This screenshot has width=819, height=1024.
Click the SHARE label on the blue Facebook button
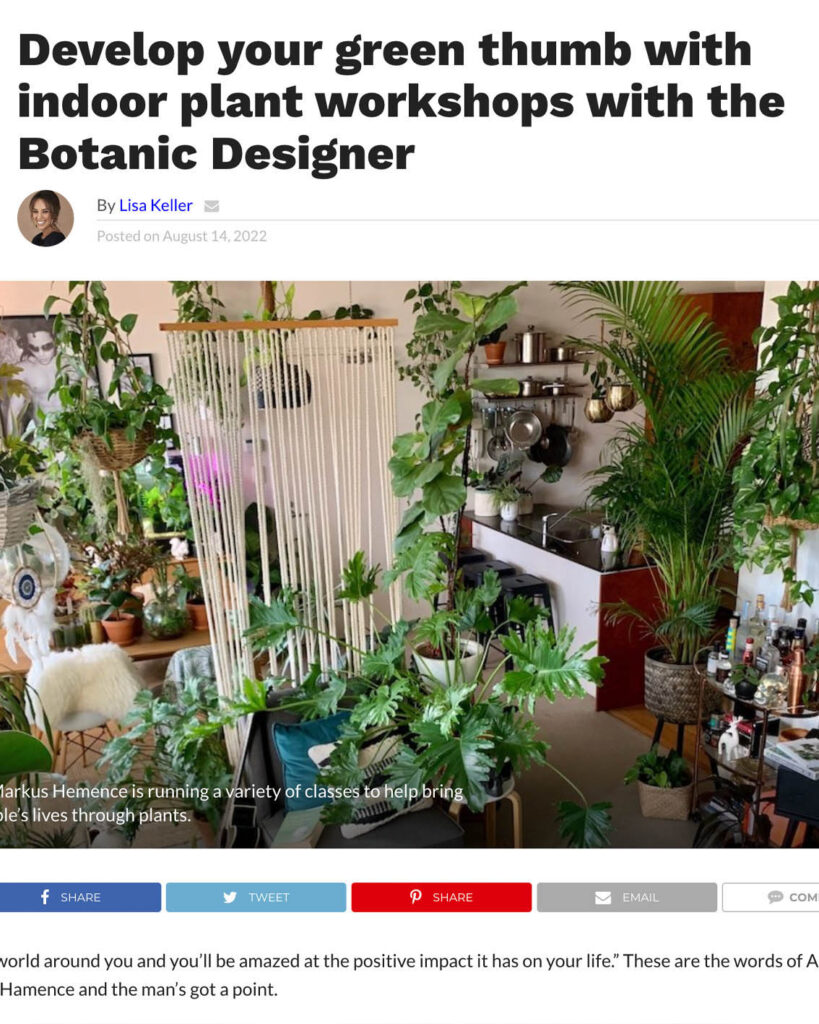80,897
